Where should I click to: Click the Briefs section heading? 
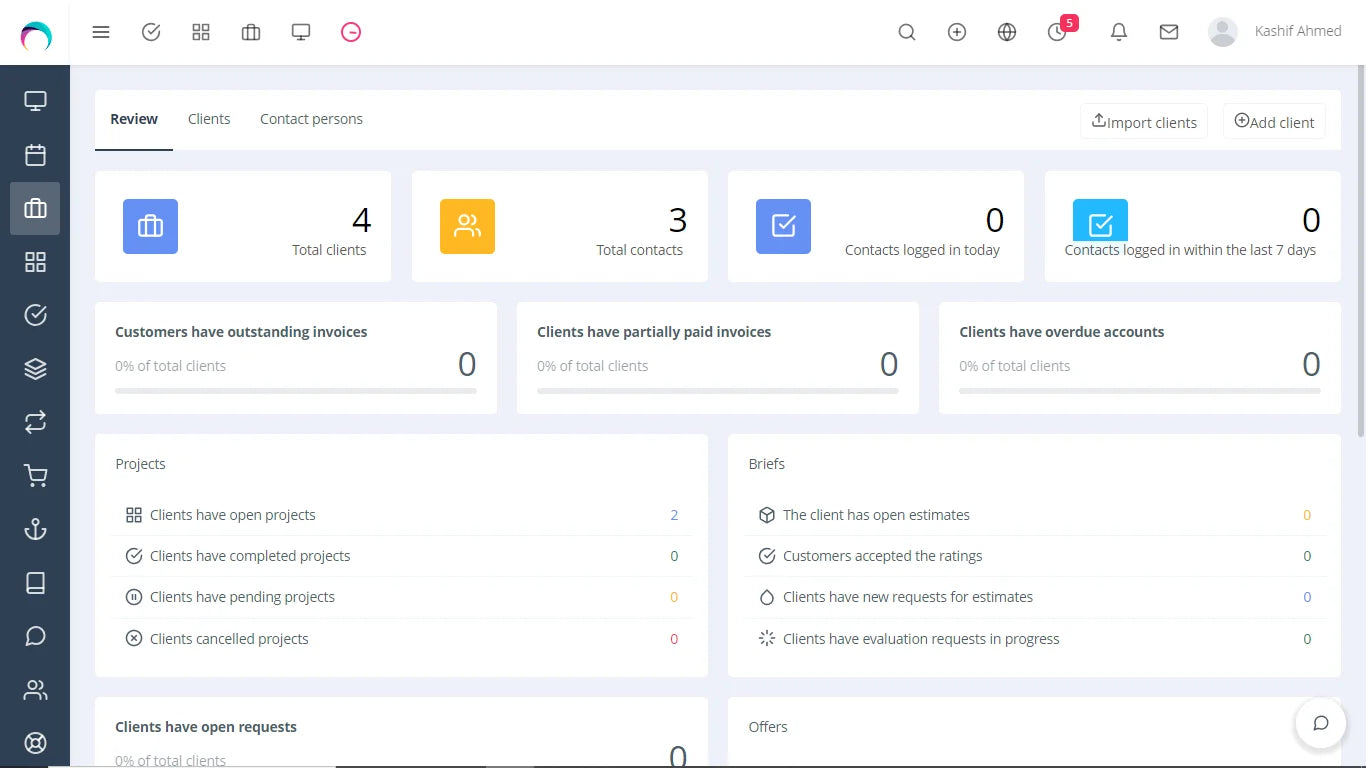pos(767,464)
